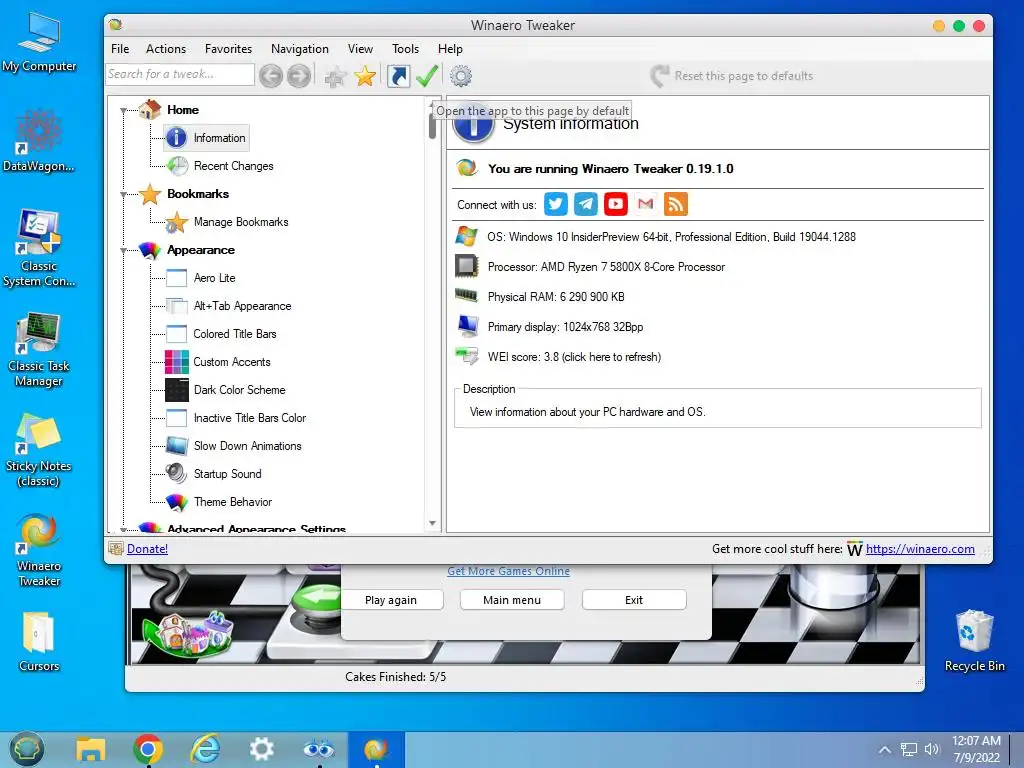The width and height of the screenshot is (1024, 768).
Task: Open the Favorites menu
Action: 229,49
